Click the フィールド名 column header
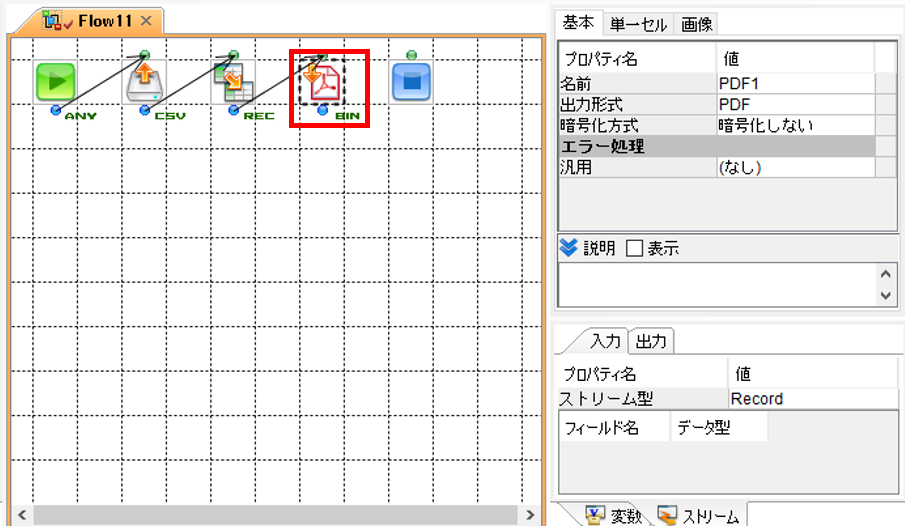Image resolution: width=905 pixels, height=526 pixels. click(x=614, y=427)
